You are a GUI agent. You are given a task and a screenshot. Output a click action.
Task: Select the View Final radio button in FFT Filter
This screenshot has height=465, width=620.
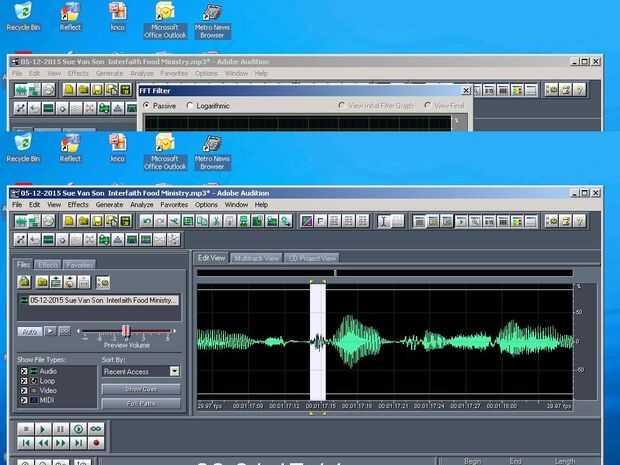pyautogui.click(x=427, y=106)
